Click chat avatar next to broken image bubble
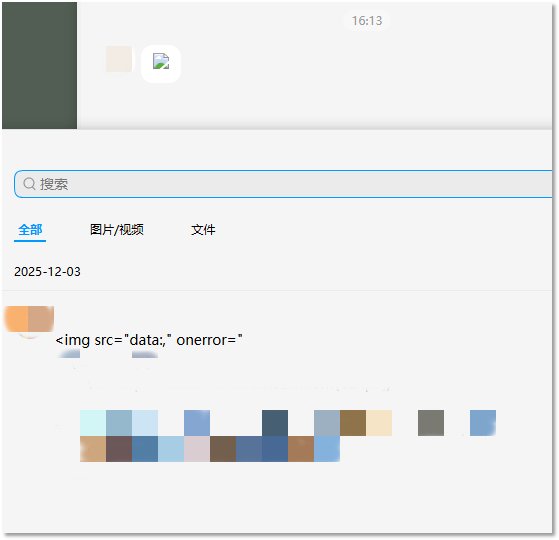Screen dimensions: 559x540 (x=119, y=59)
